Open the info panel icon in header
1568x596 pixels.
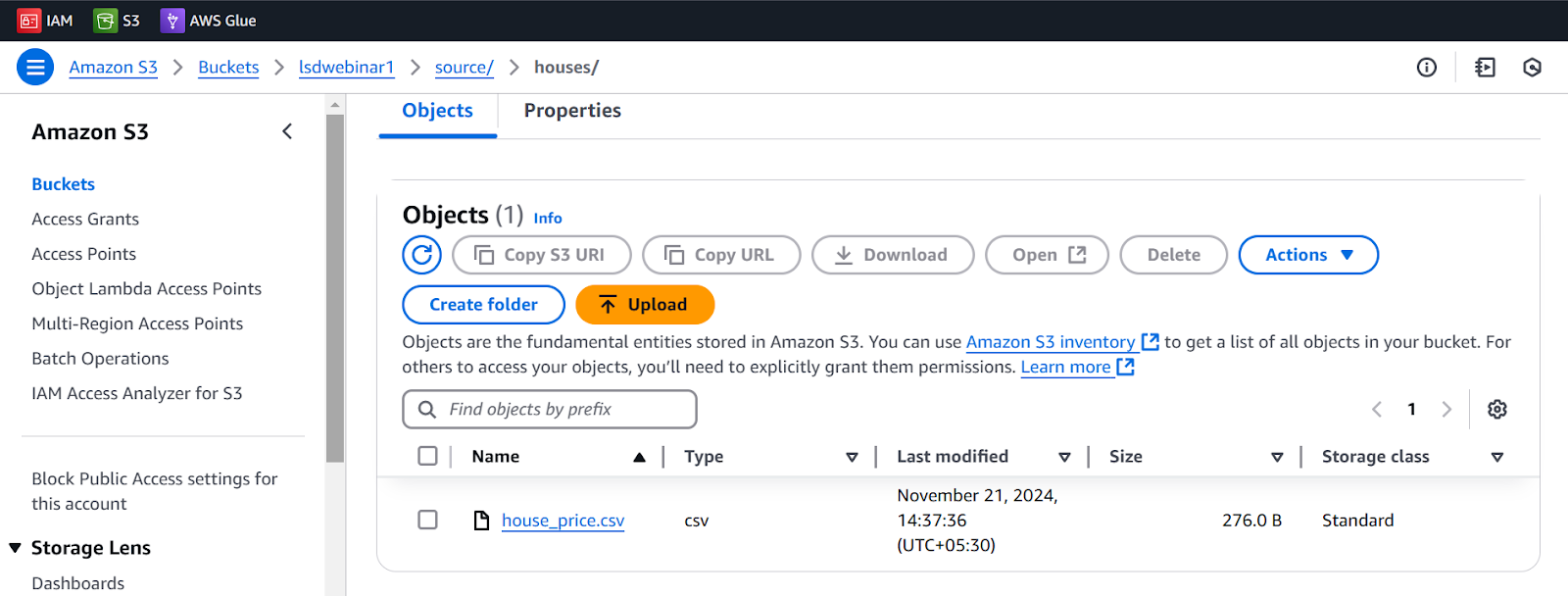click(1427, 68)
